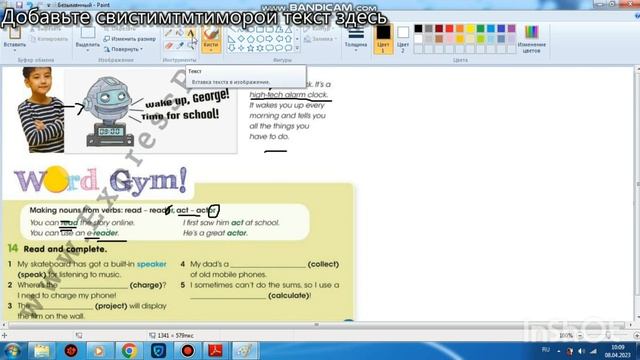Open the shape Fill (Заливка) dropdown
The width and height of the screenshot is (640, 360).
pyautogui.click(x=321, y=39)
